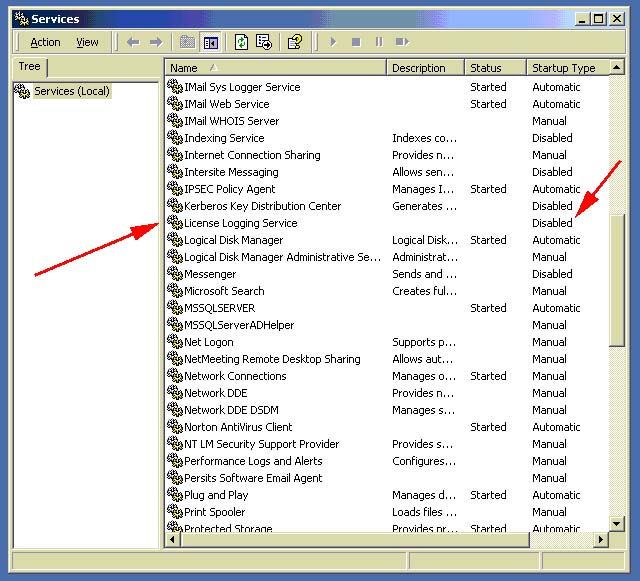
Task: Select the Tree tab
Action: coord(30,67)
